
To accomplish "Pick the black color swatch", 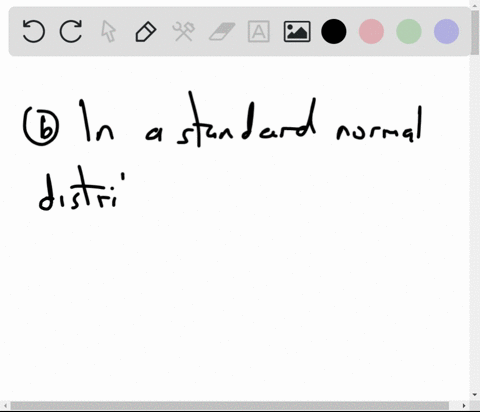I will pyautogui.click(x=334, y=31).
